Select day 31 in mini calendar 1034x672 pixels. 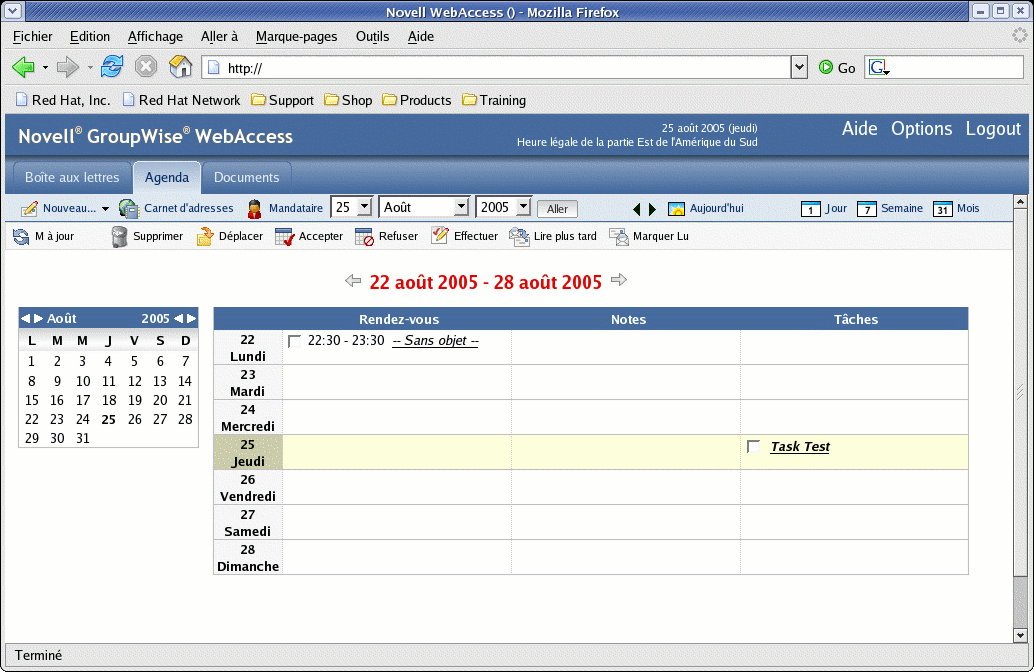point(82,438)
